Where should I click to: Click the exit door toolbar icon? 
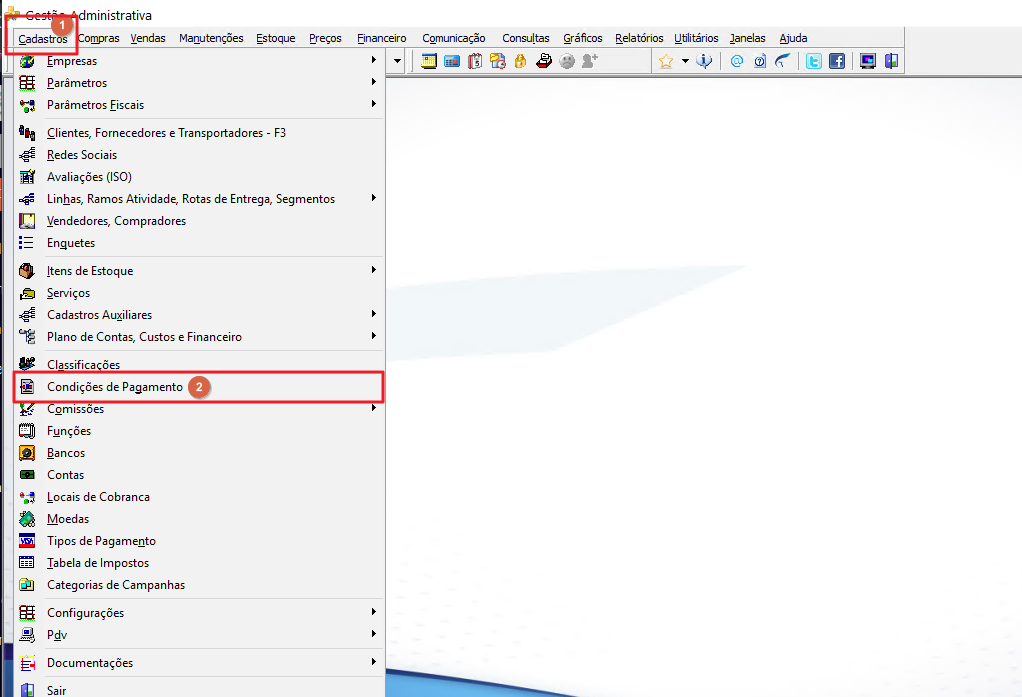coord(891,61)
